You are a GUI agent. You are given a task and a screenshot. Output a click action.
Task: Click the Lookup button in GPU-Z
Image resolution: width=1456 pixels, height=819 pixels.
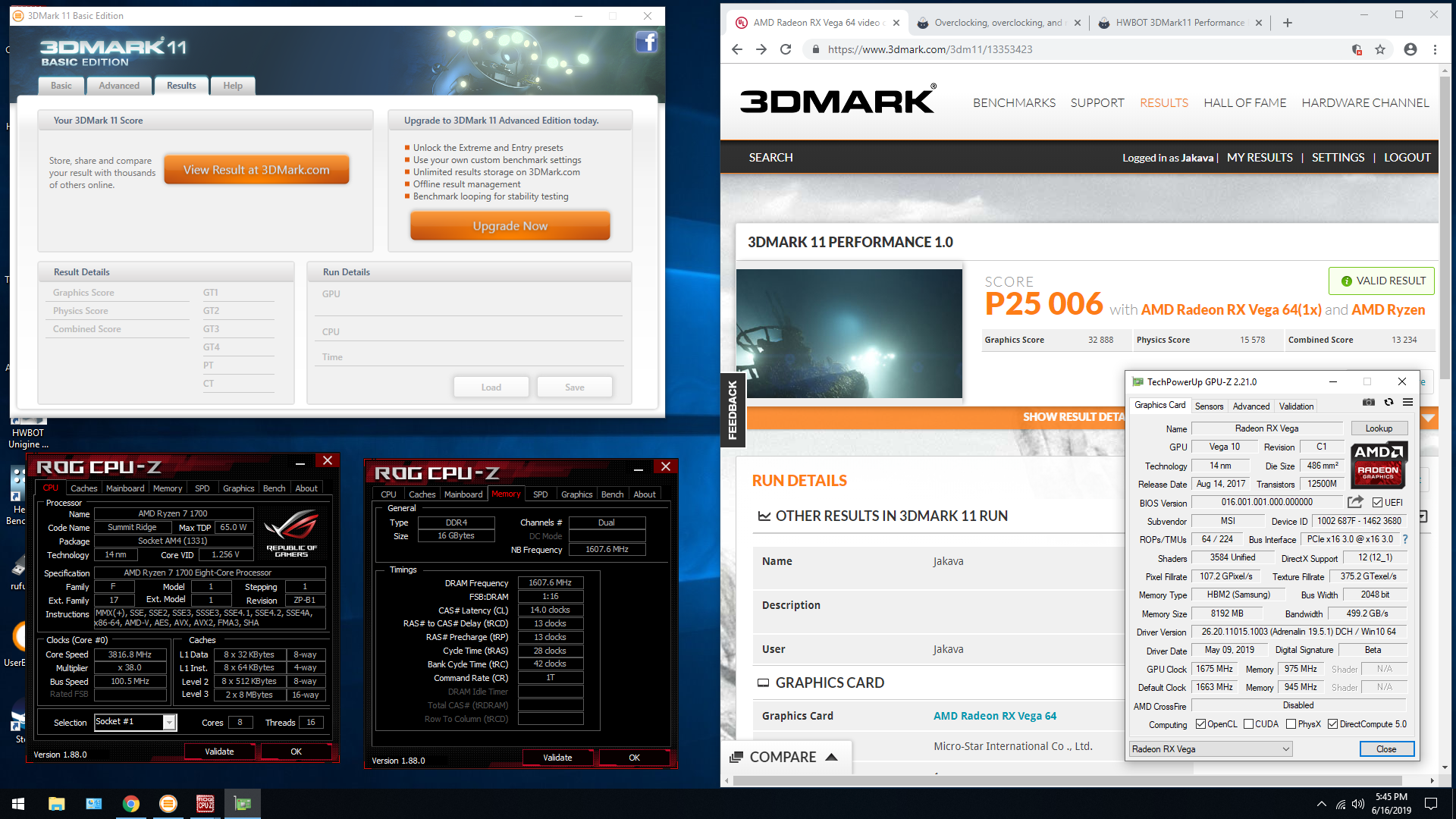pyautogui.click(x=1379, y=428)
